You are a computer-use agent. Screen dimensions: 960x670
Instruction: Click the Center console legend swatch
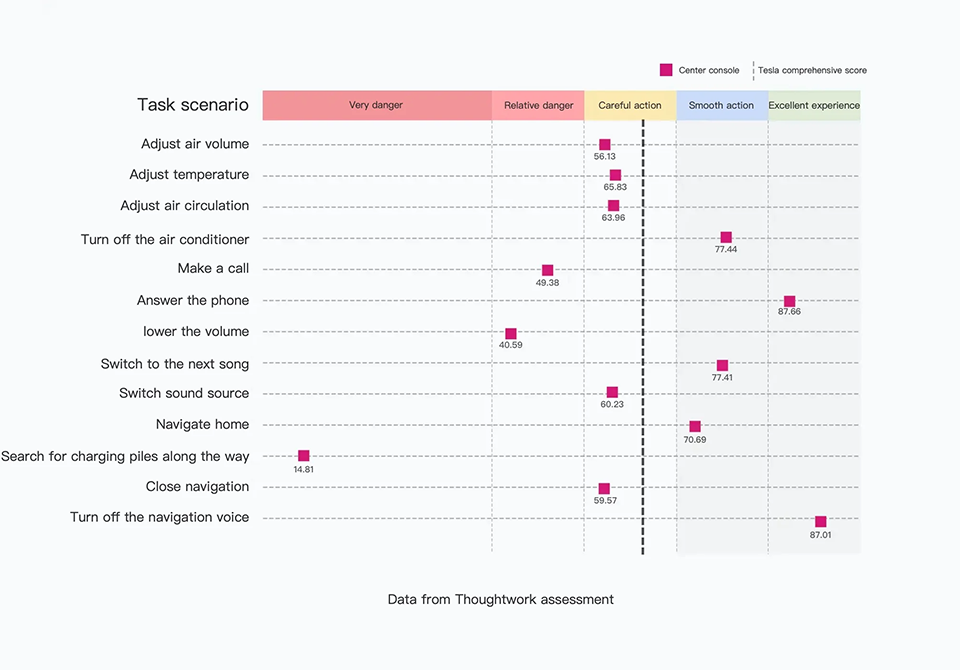666,70
